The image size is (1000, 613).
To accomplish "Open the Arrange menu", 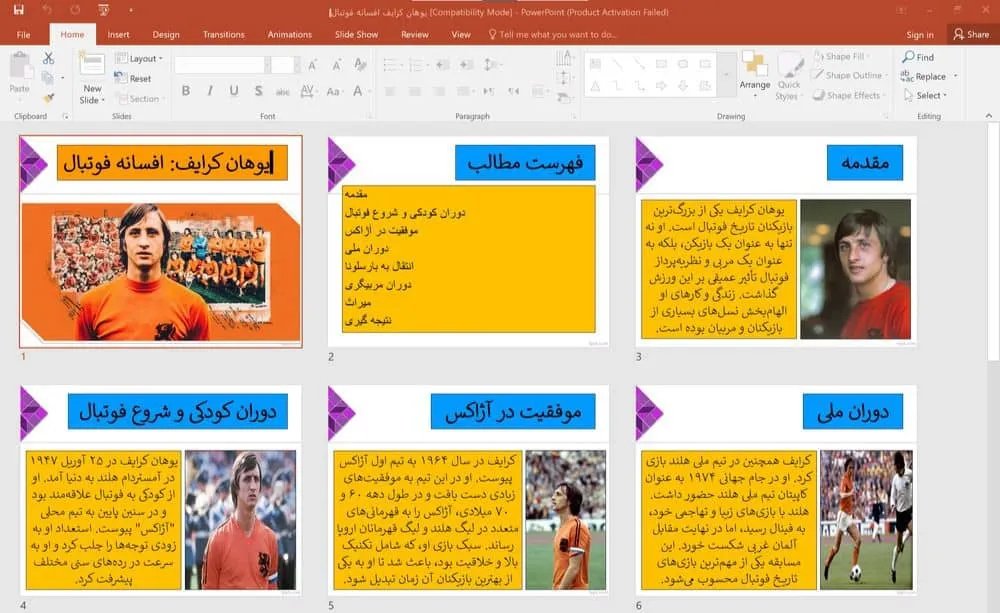I will pos(754,75).
